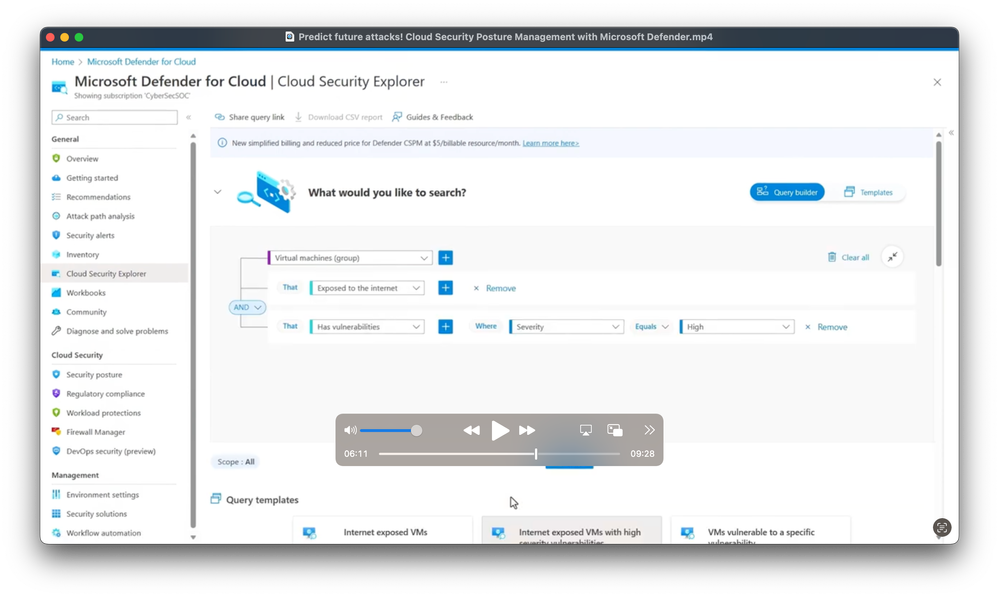Click the Firewall Manager icon
Image resolution: width=999 pixels, height=597 pixels.
click(x=56, y=432)
